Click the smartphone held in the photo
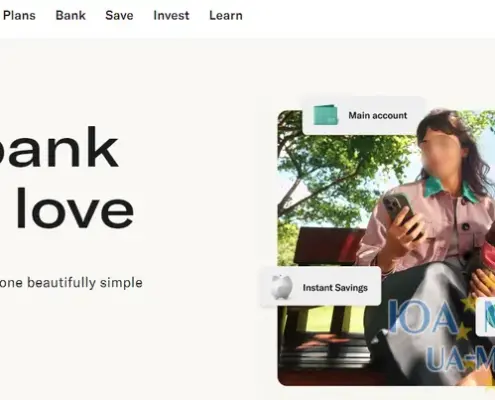 click(402, 215)
